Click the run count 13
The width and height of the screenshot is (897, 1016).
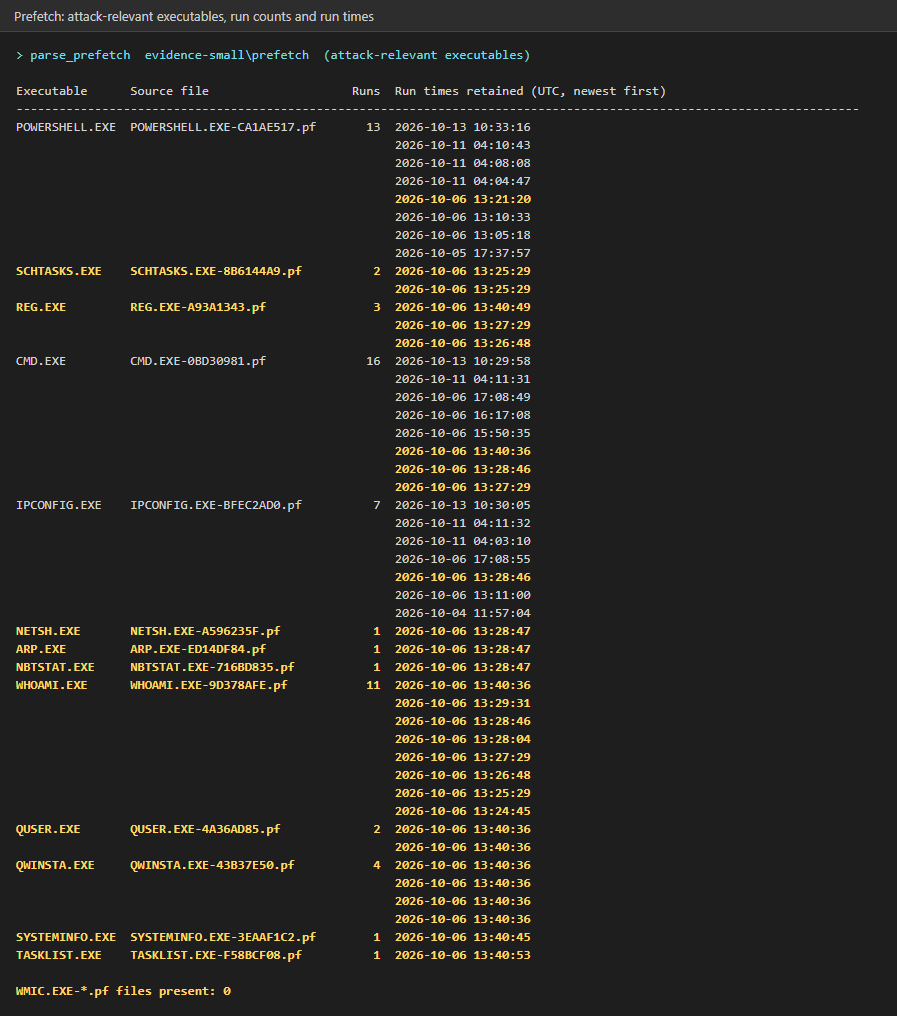pos(373,127)
